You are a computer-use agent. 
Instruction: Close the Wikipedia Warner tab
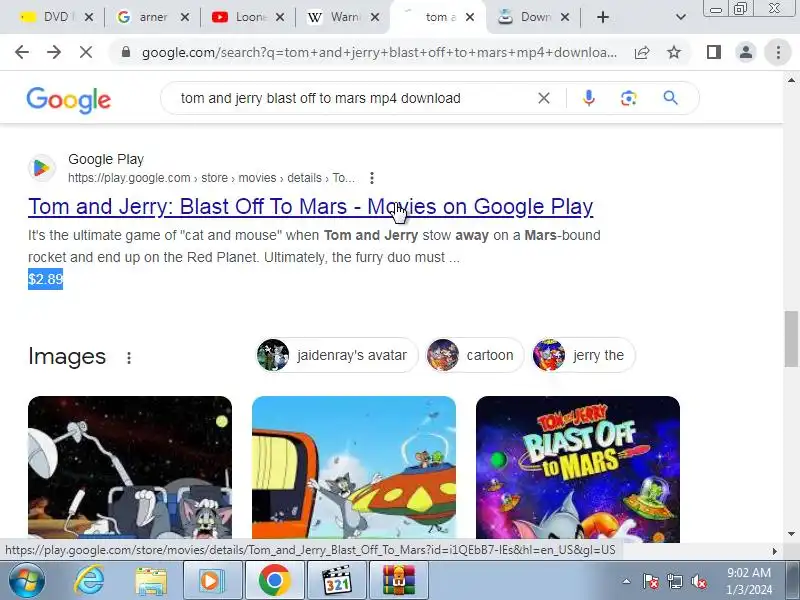(375, 17)
